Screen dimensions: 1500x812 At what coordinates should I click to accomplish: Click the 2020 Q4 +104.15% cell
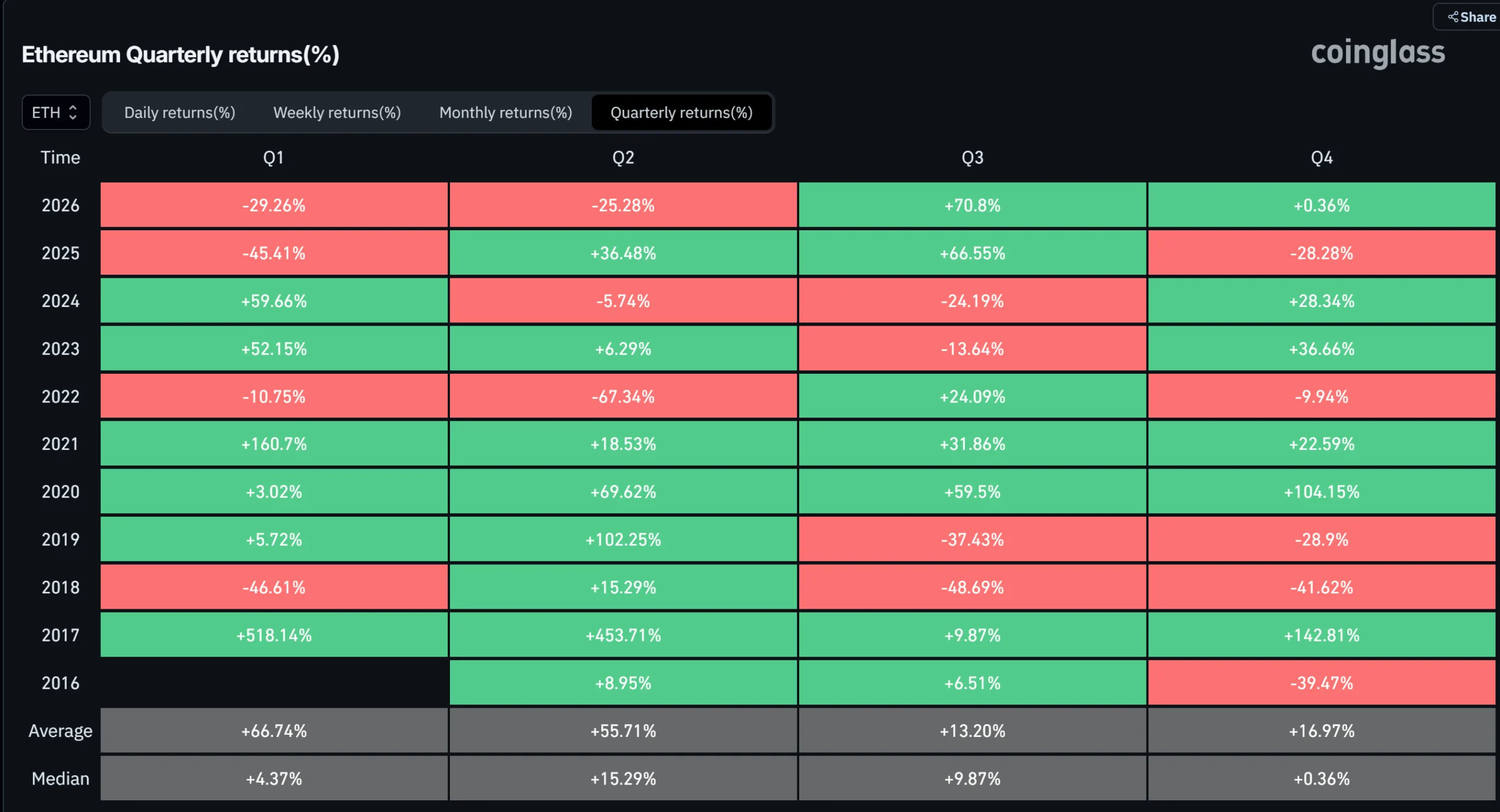click(x=1321, y=492)
